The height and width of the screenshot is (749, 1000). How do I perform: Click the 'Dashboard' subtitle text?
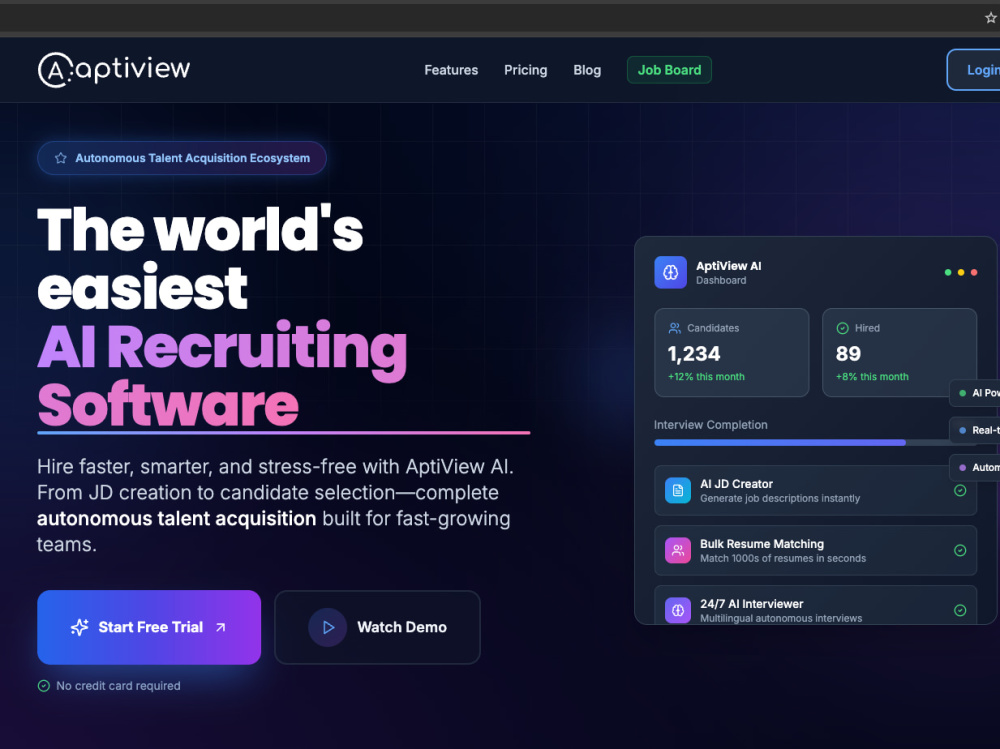pyautogui.click(x=721, y=280)
